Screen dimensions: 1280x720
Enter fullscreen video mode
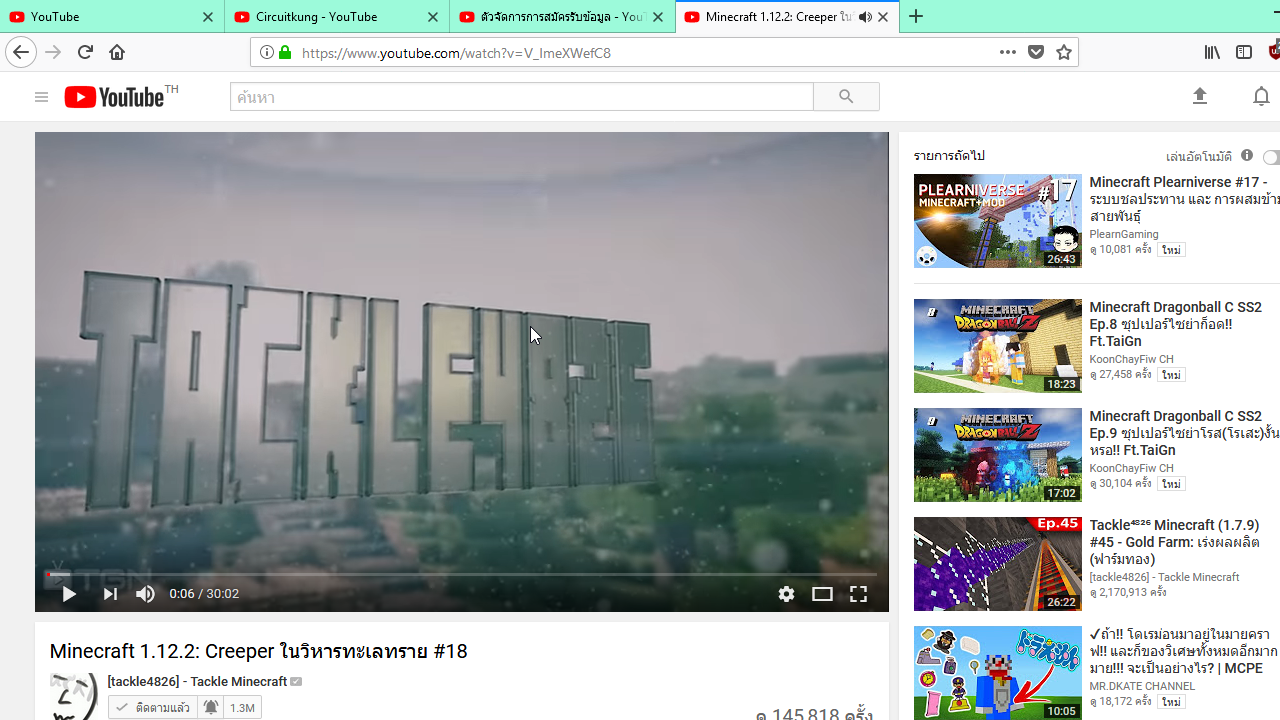[858, 594]
